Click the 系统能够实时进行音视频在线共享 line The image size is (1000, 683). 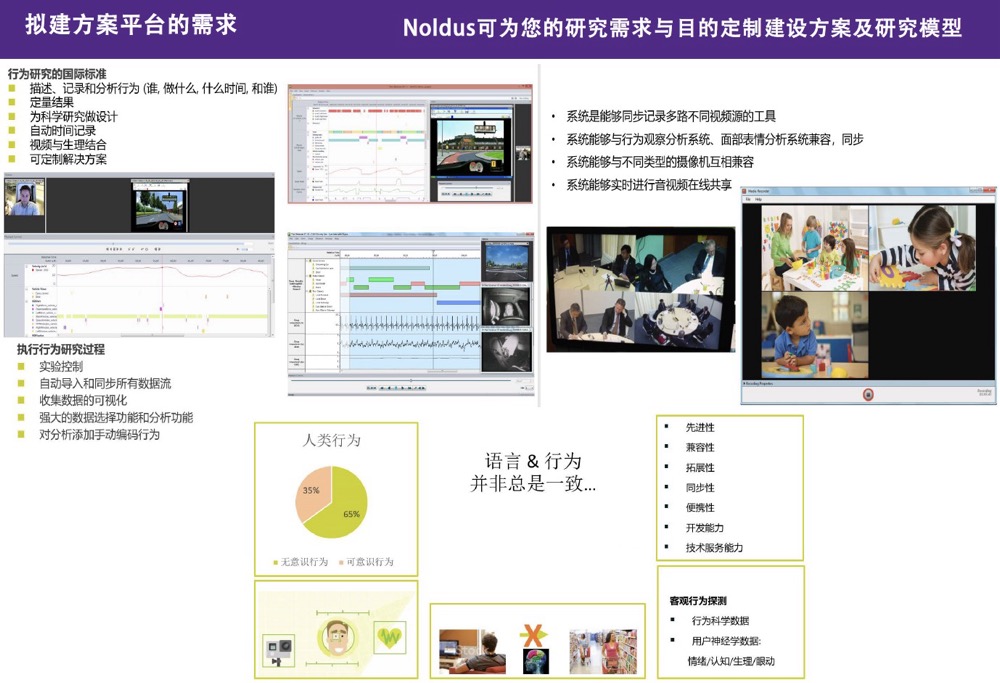(x=649, y=185)
